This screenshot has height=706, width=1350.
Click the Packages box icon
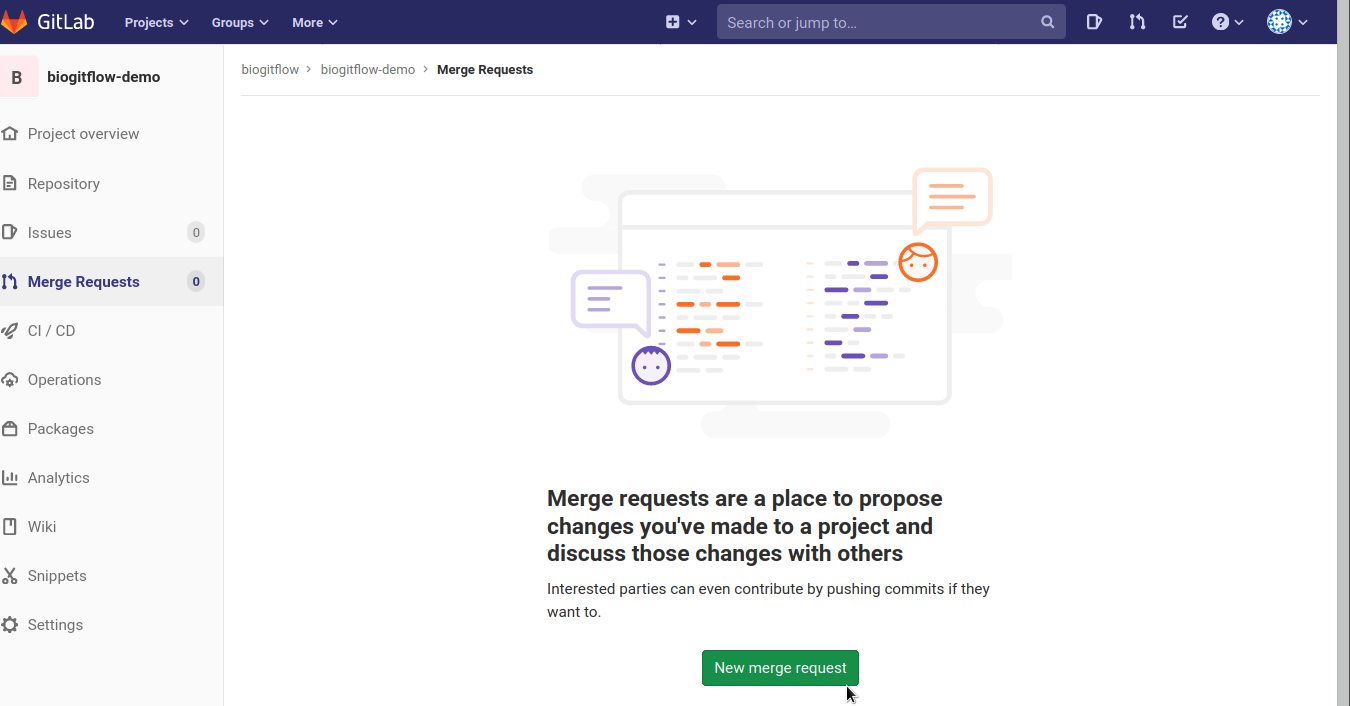click(x=10, y=428)
